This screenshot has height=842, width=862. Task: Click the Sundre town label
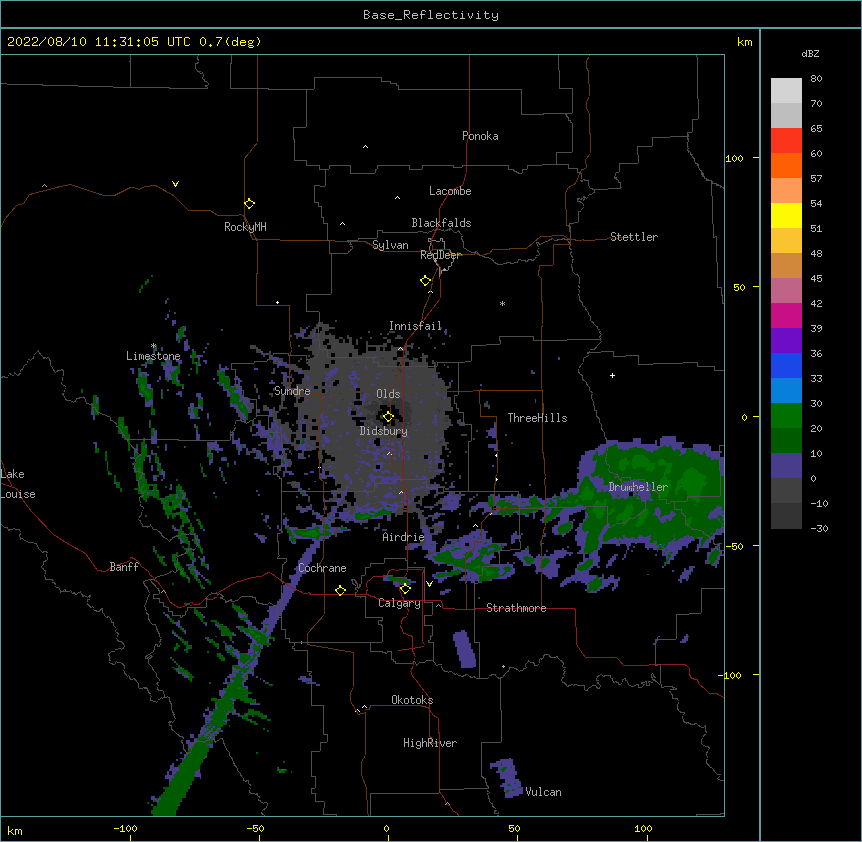click(292, 391)
